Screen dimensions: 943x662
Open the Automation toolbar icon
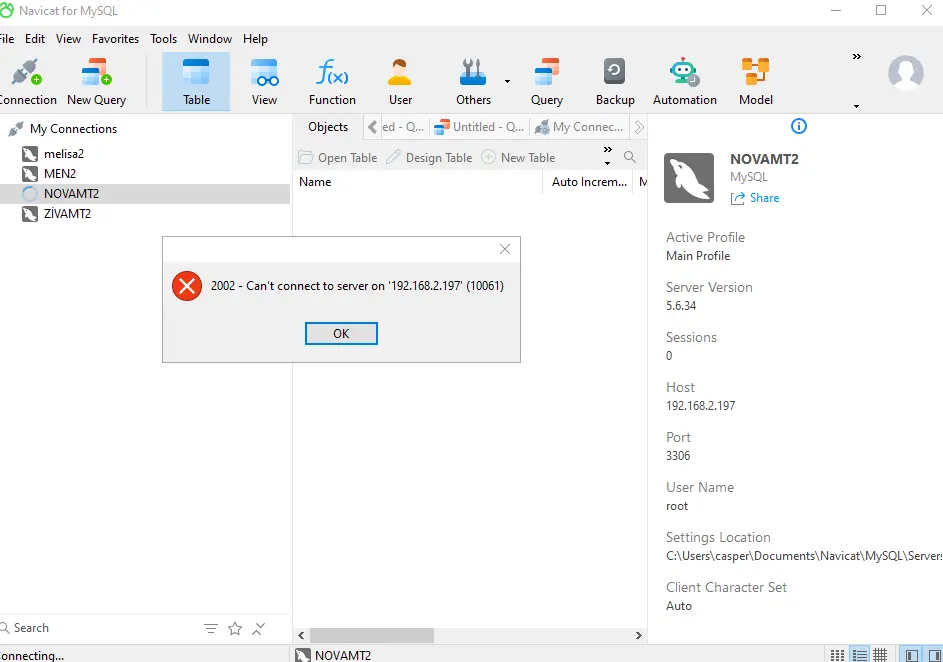(x=684, y=82)
